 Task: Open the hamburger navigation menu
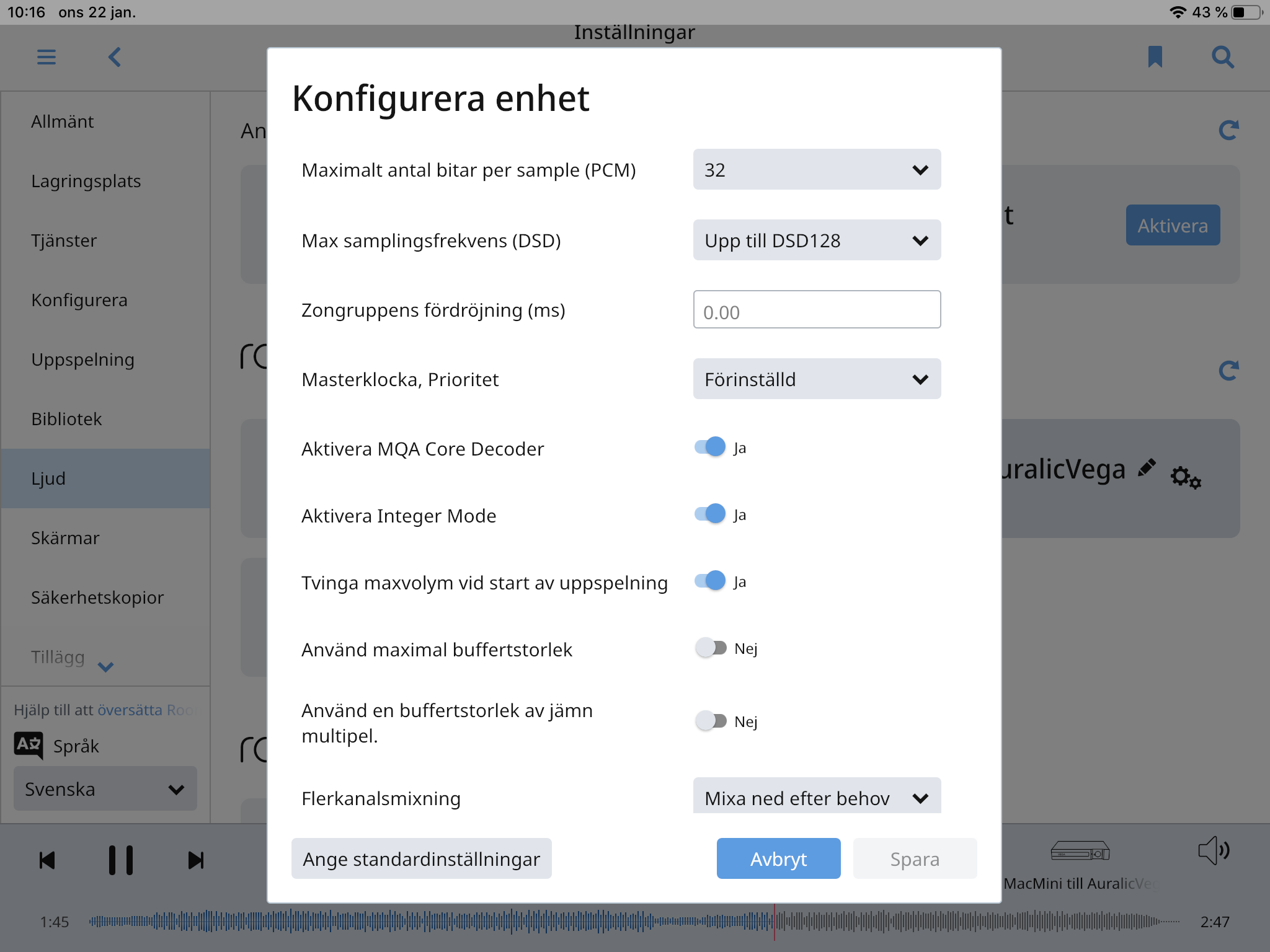pos(47,58)
